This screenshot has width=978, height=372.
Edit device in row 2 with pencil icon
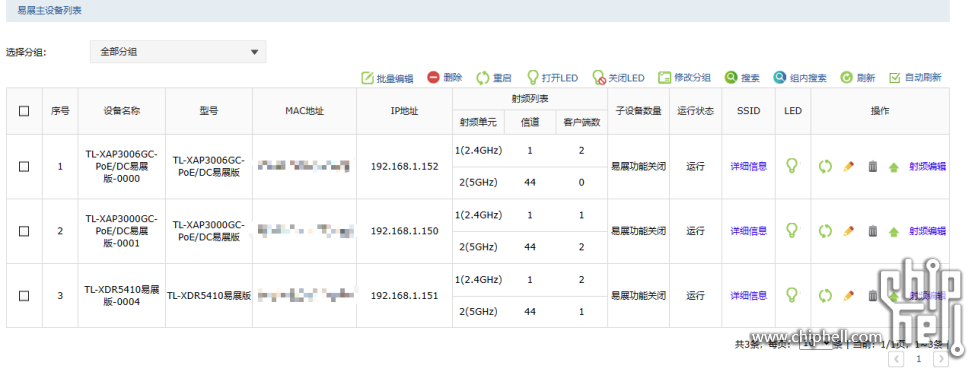coord(848,231)
